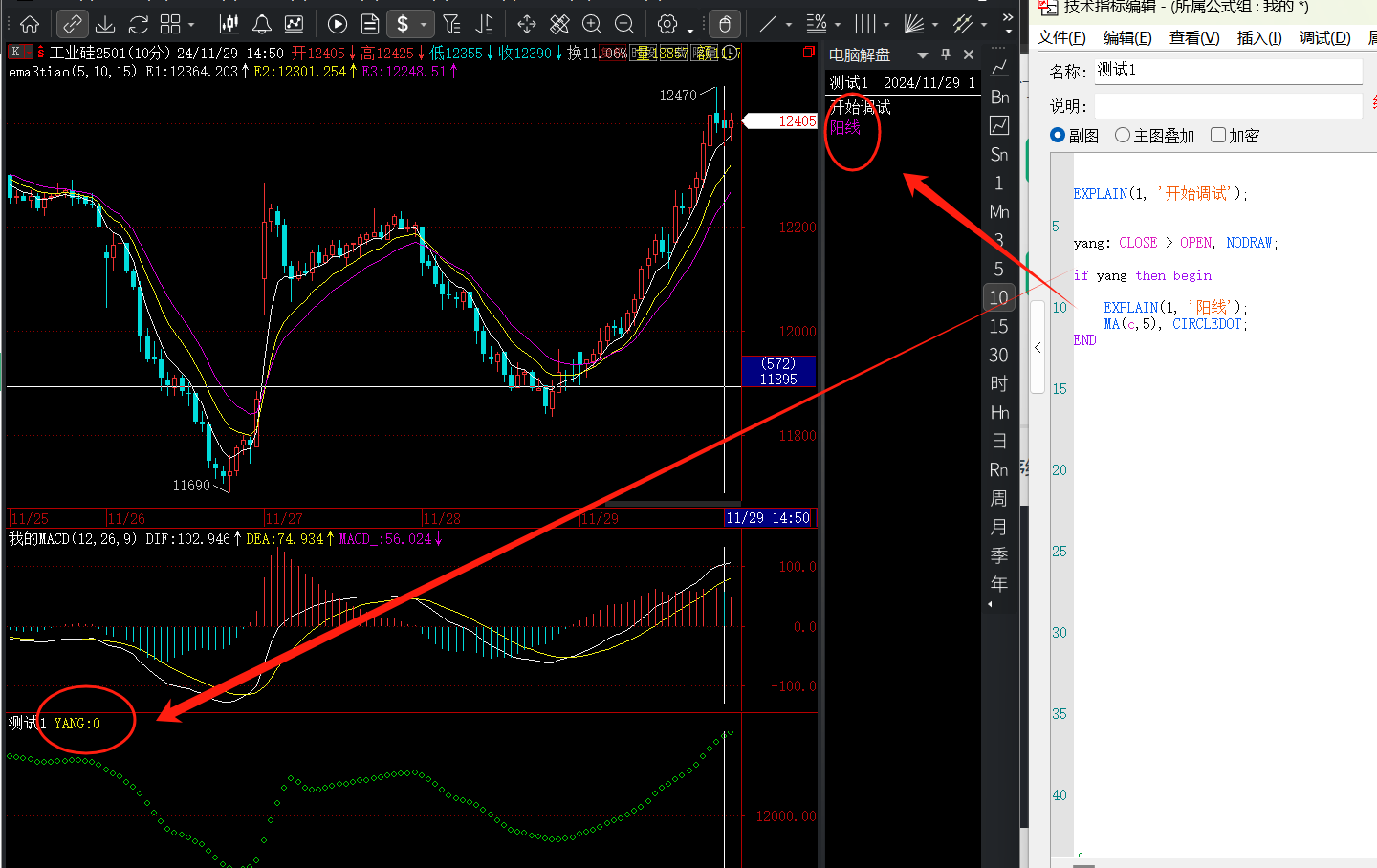Enable 加密 checkbox
Screen dimensions: 1377x868
1218,136
